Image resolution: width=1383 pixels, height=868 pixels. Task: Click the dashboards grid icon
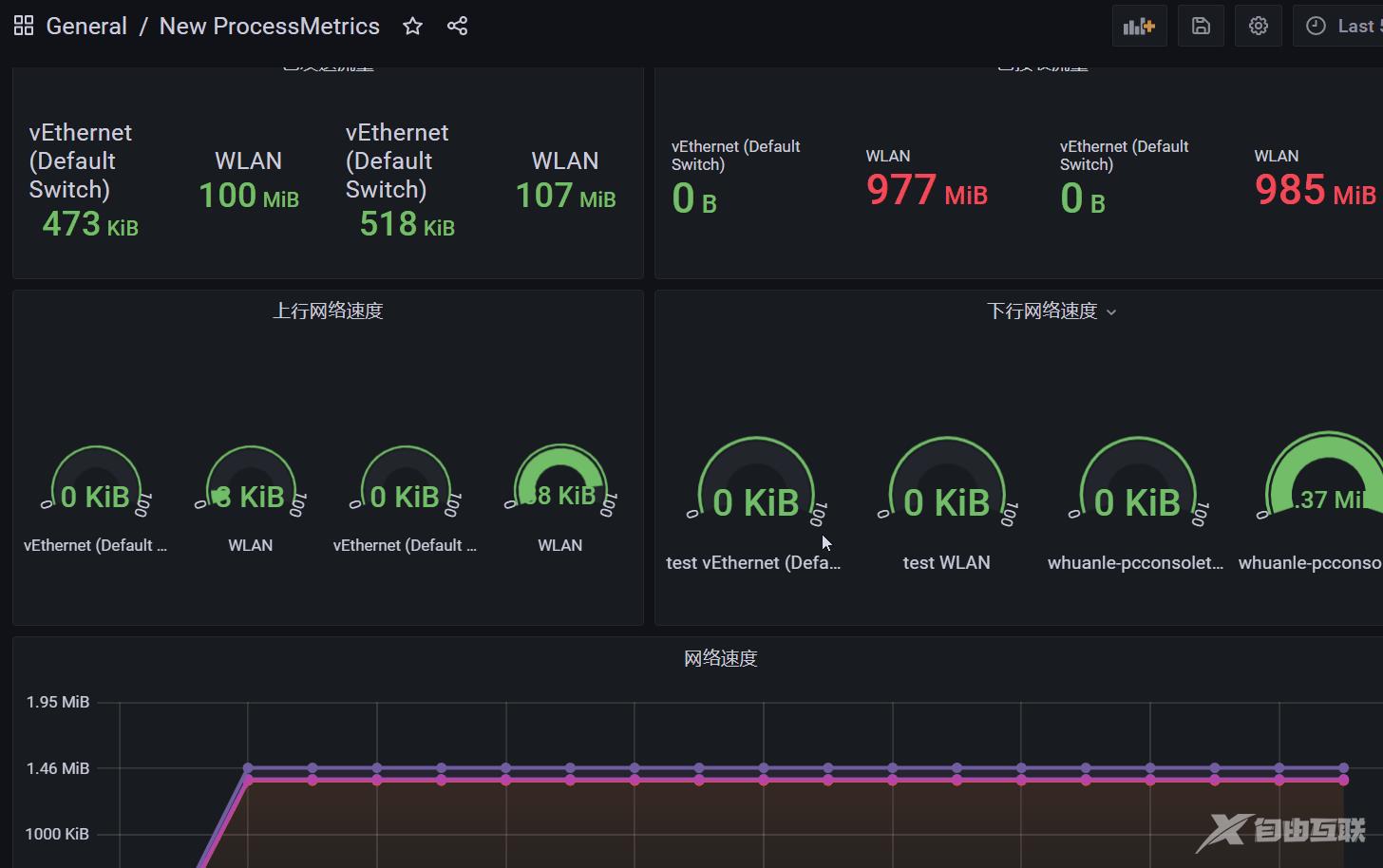(x=24, y=26)
